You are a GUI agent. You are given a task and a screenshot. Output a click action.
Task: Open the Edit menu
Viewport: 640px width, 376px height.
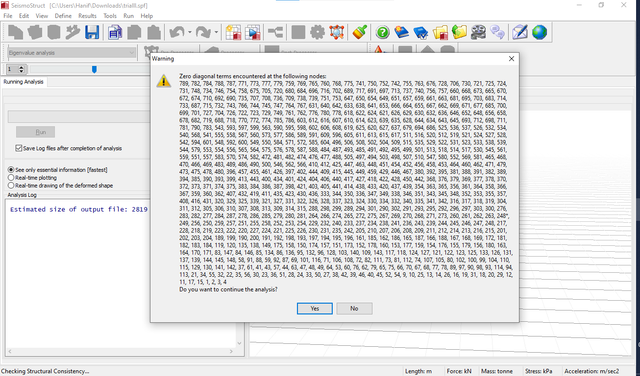tap(24, 16)
